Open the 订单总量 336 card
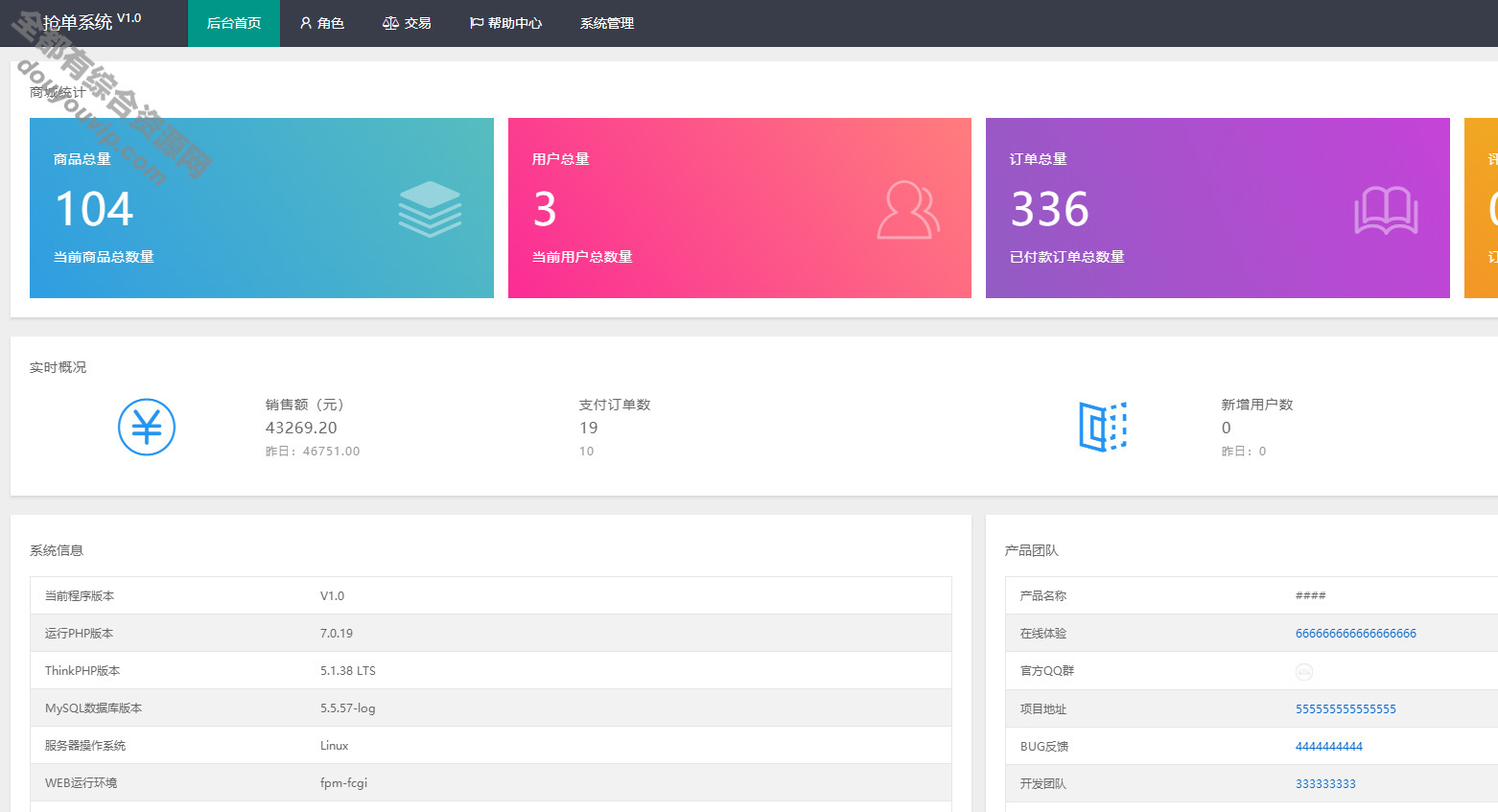The image size is (1498, 812). point(1218,208)
